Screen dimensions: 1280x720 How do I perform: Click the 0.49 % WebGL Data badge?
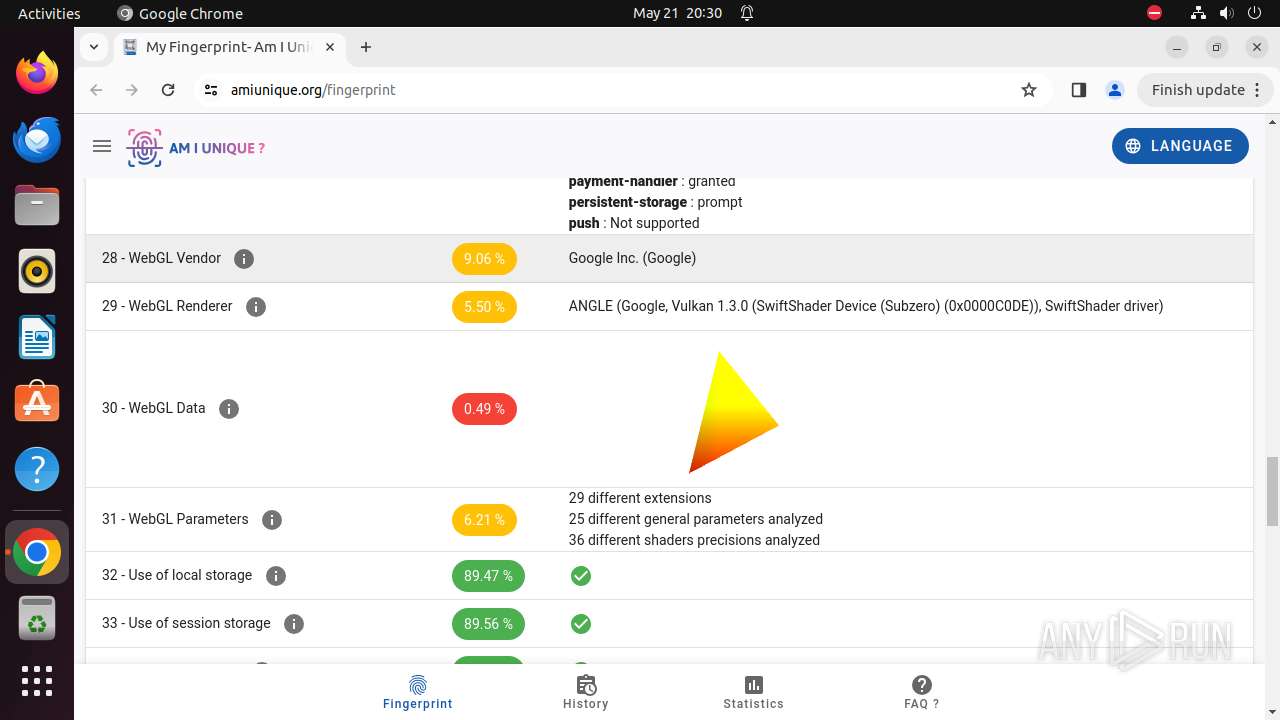click(484, 409)
